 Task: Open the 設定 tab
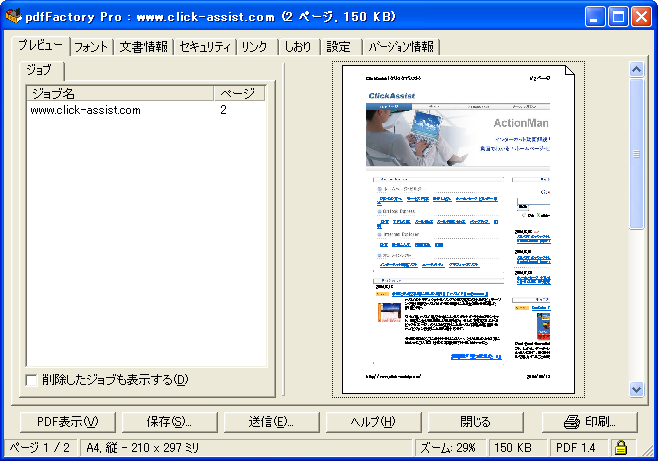pyautogui.click(x=341, y=47)
